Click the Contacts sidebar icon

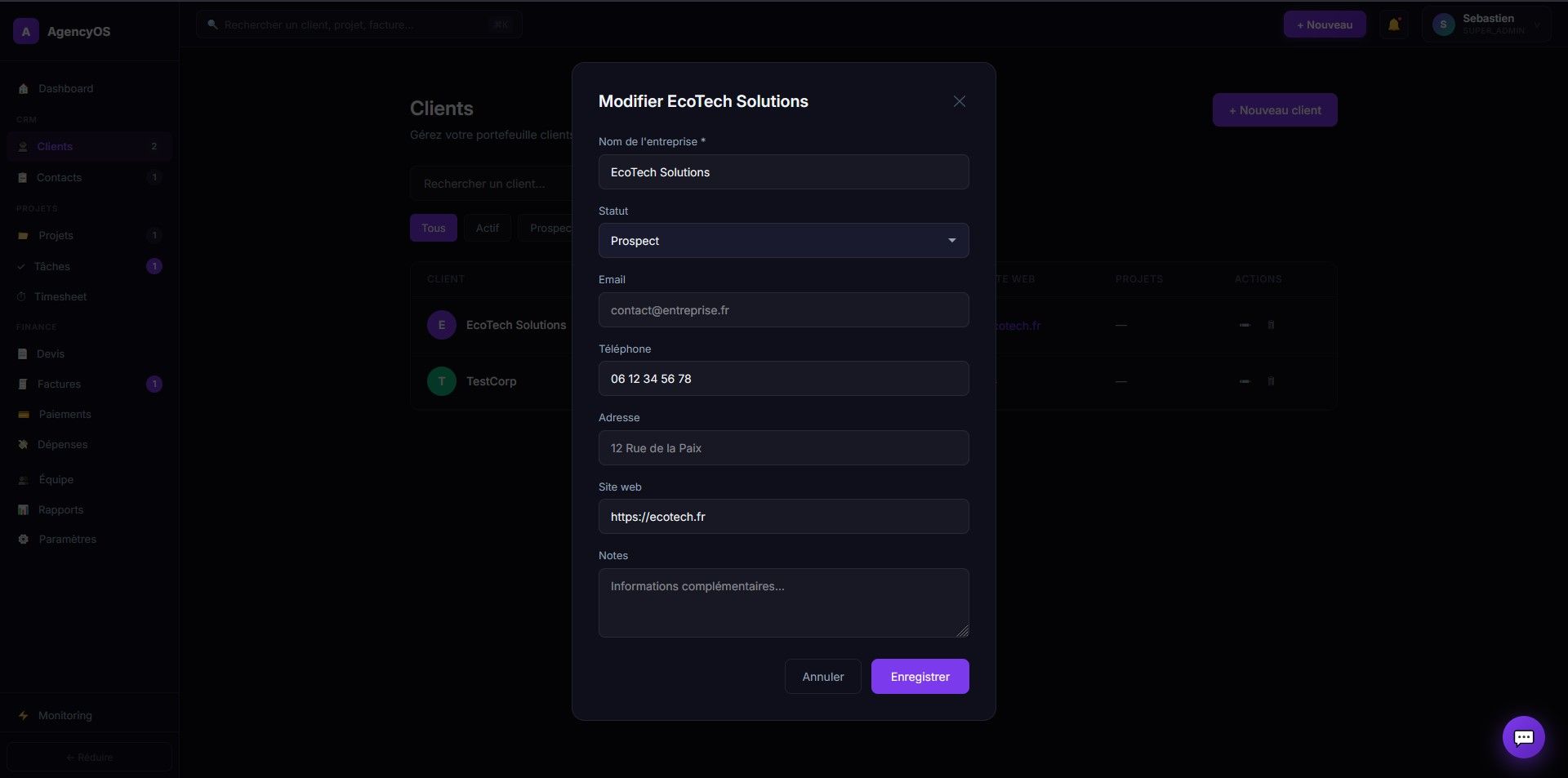click(23, 178)
